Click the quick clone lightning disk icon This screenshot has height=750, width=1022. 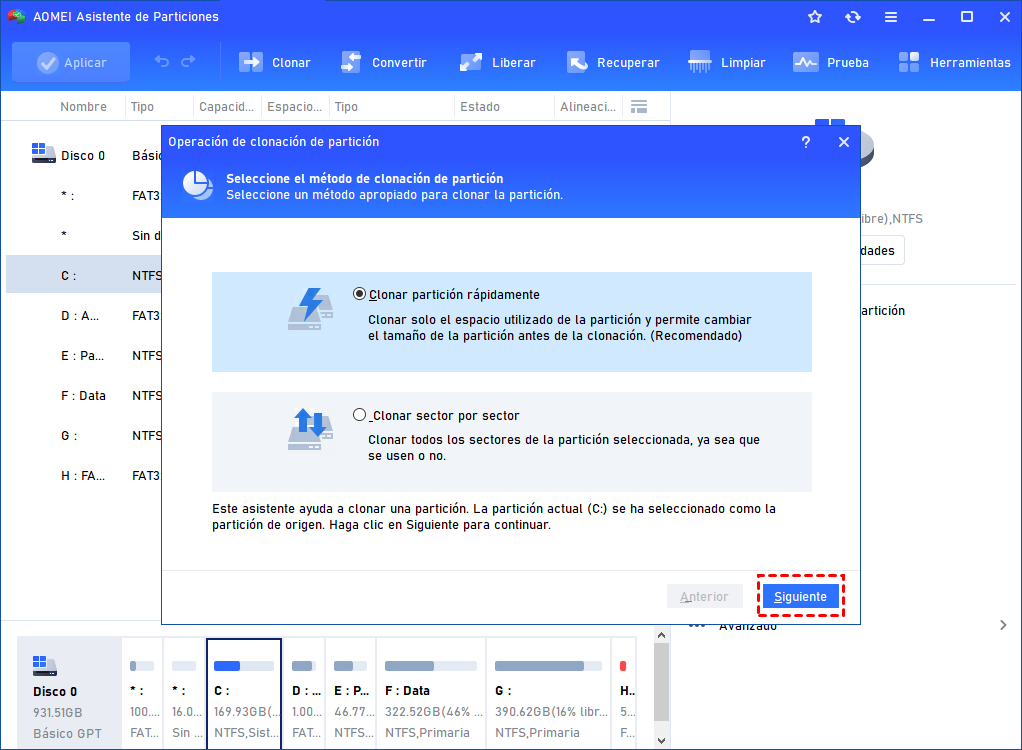(310, 309)
